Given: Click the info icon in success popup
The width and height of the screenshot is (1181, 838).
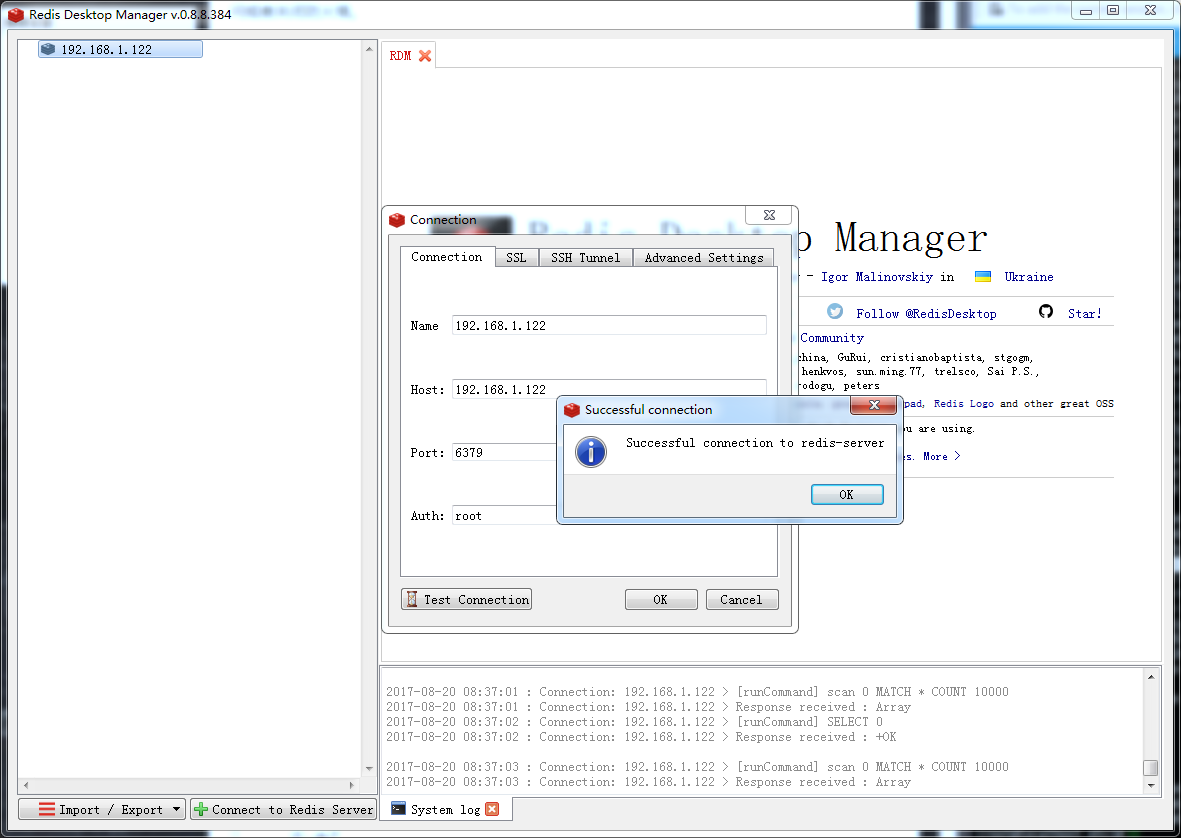Looking at the screenshot, I should pos(591,452).
